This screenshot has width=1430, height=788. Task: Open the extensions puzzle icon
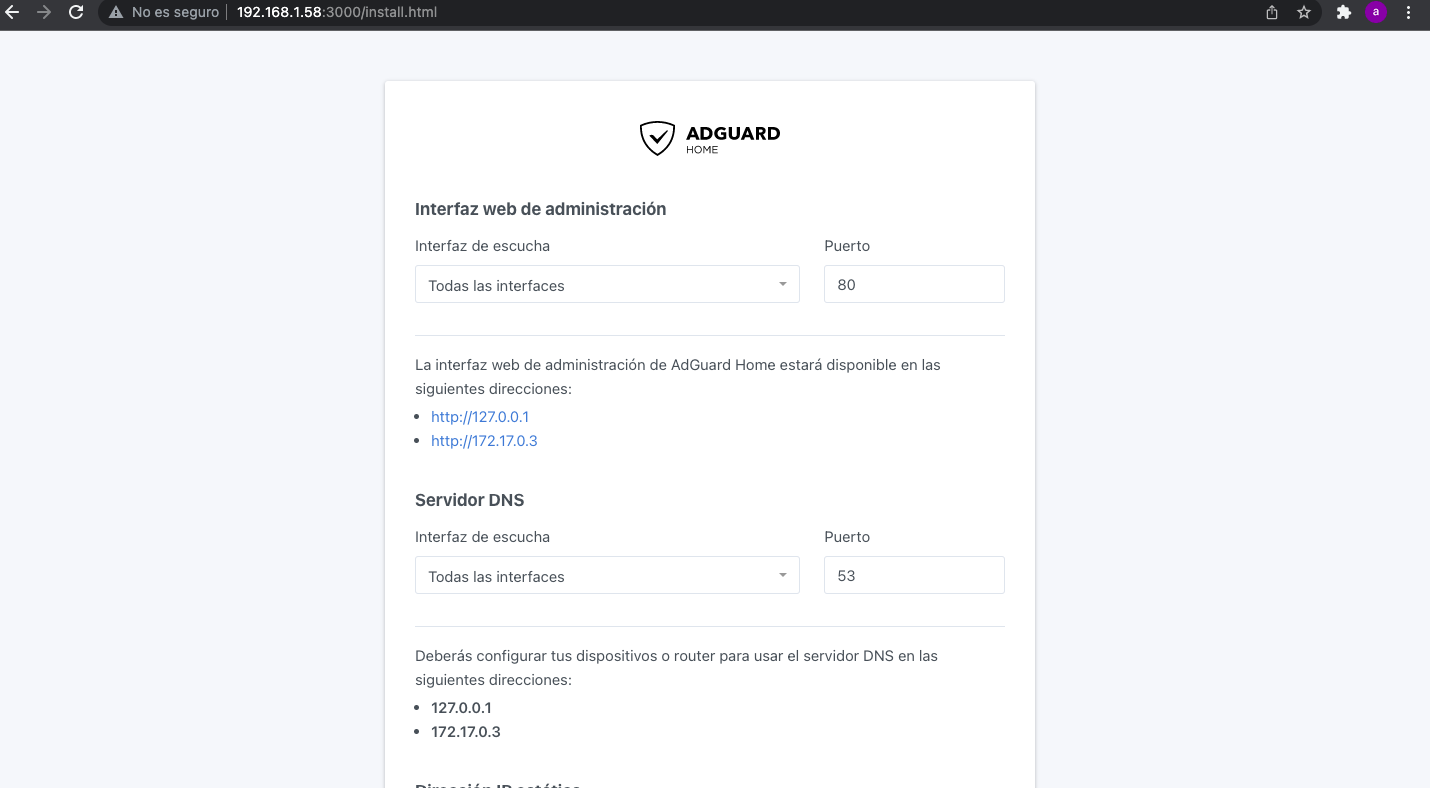[x=1344, y=13]
